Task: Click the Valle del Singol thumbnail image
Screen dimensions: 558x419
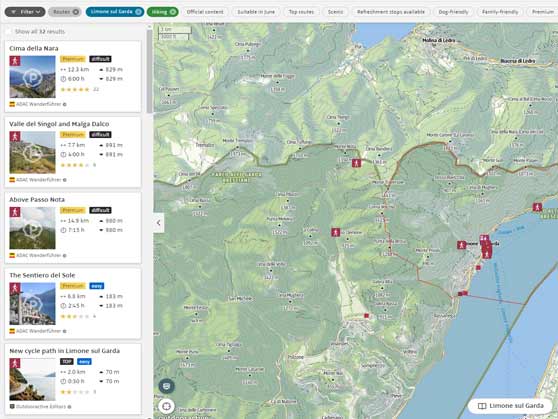Action: tap(32, 152)
